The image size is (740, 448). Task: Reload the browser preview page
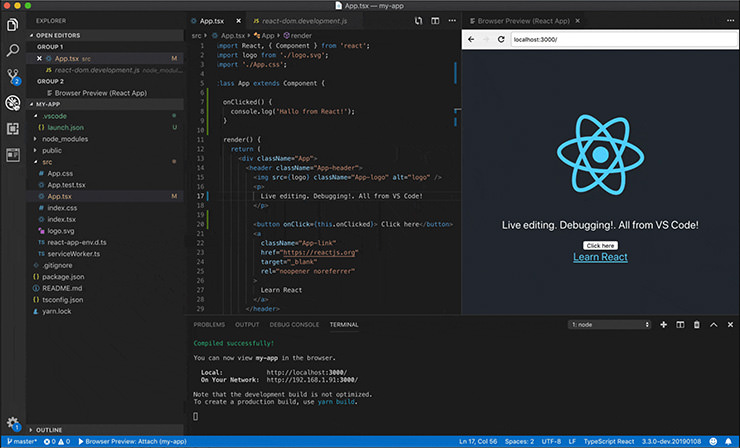499,39
